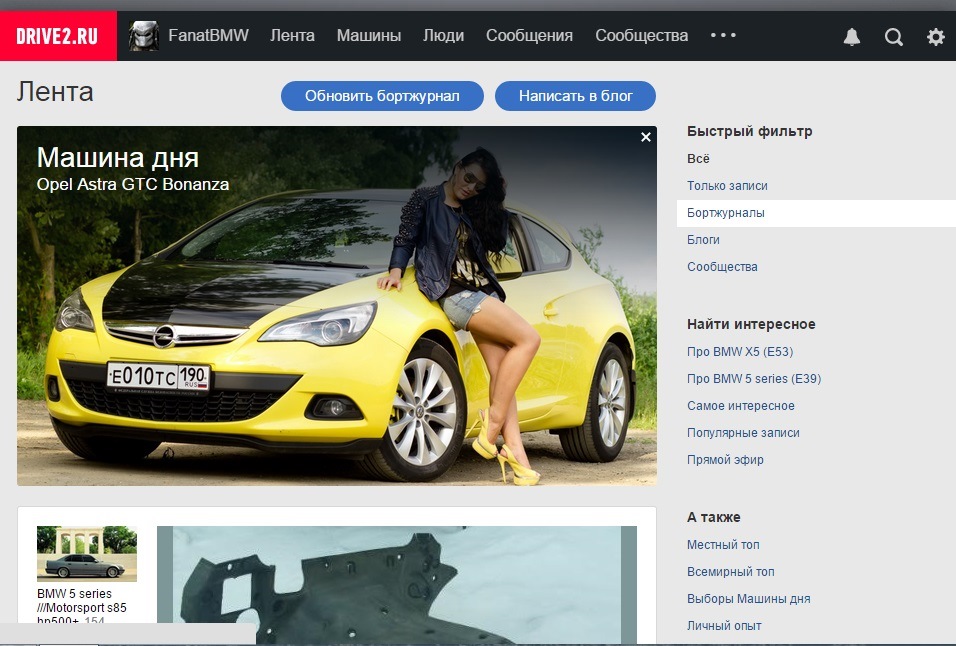Screen dimensions: 956x646
Task: Open notifications bell icon
Action: click(852, 37)
